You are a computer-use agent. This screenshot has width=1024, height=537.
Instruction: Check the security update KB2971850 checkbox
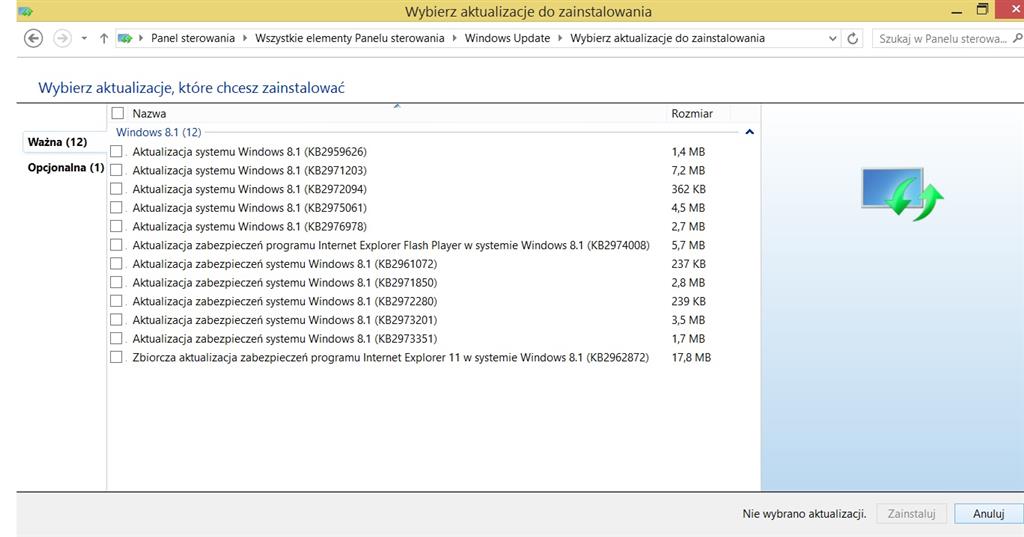click(116, 282)
